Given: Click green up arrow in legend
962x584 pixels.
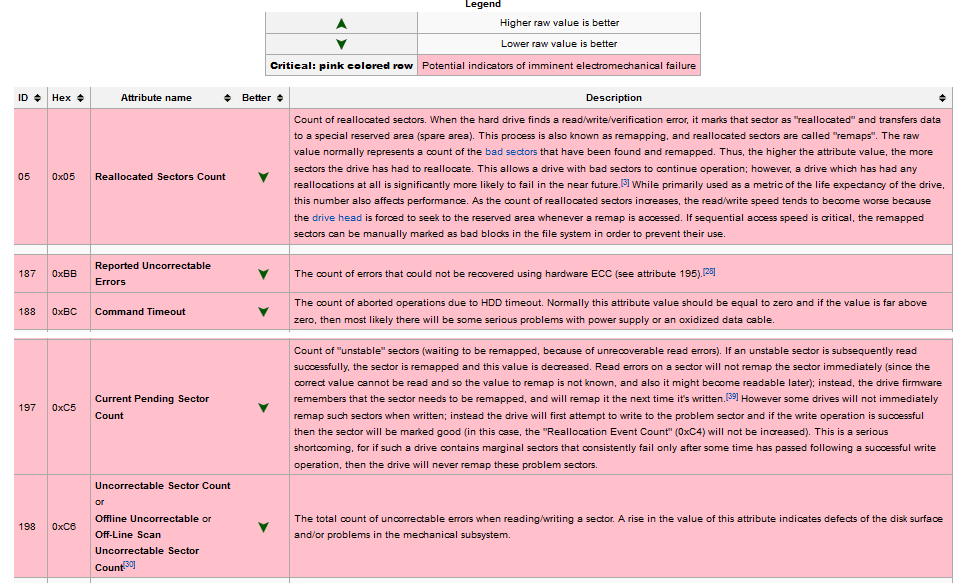Looking at the screenshot, I should click(342, 23).
